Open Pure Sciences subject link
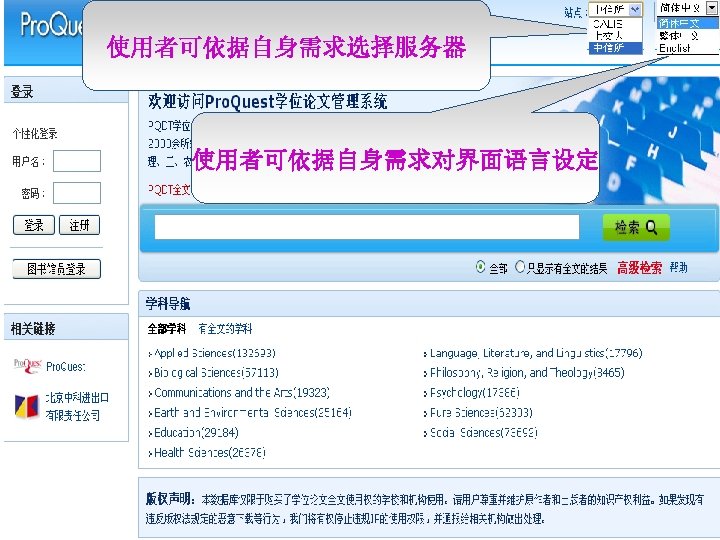 pos(481,412)
